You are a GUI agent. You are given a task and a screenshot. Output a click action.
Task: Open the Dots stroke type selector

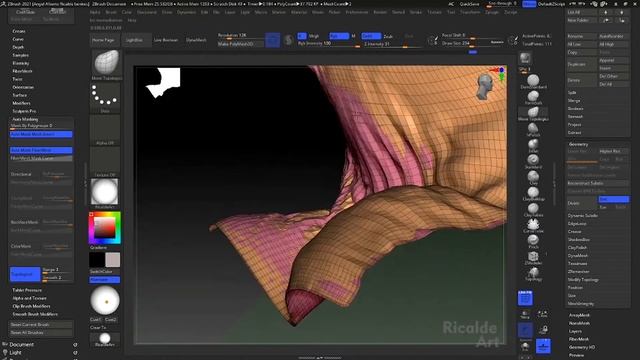click(105, 97)
